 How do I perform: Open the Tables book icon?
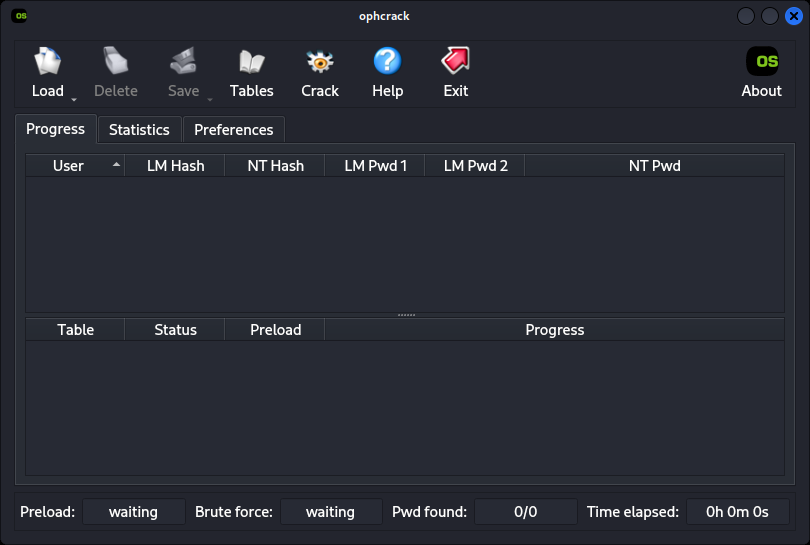click(x=252, y=61)
